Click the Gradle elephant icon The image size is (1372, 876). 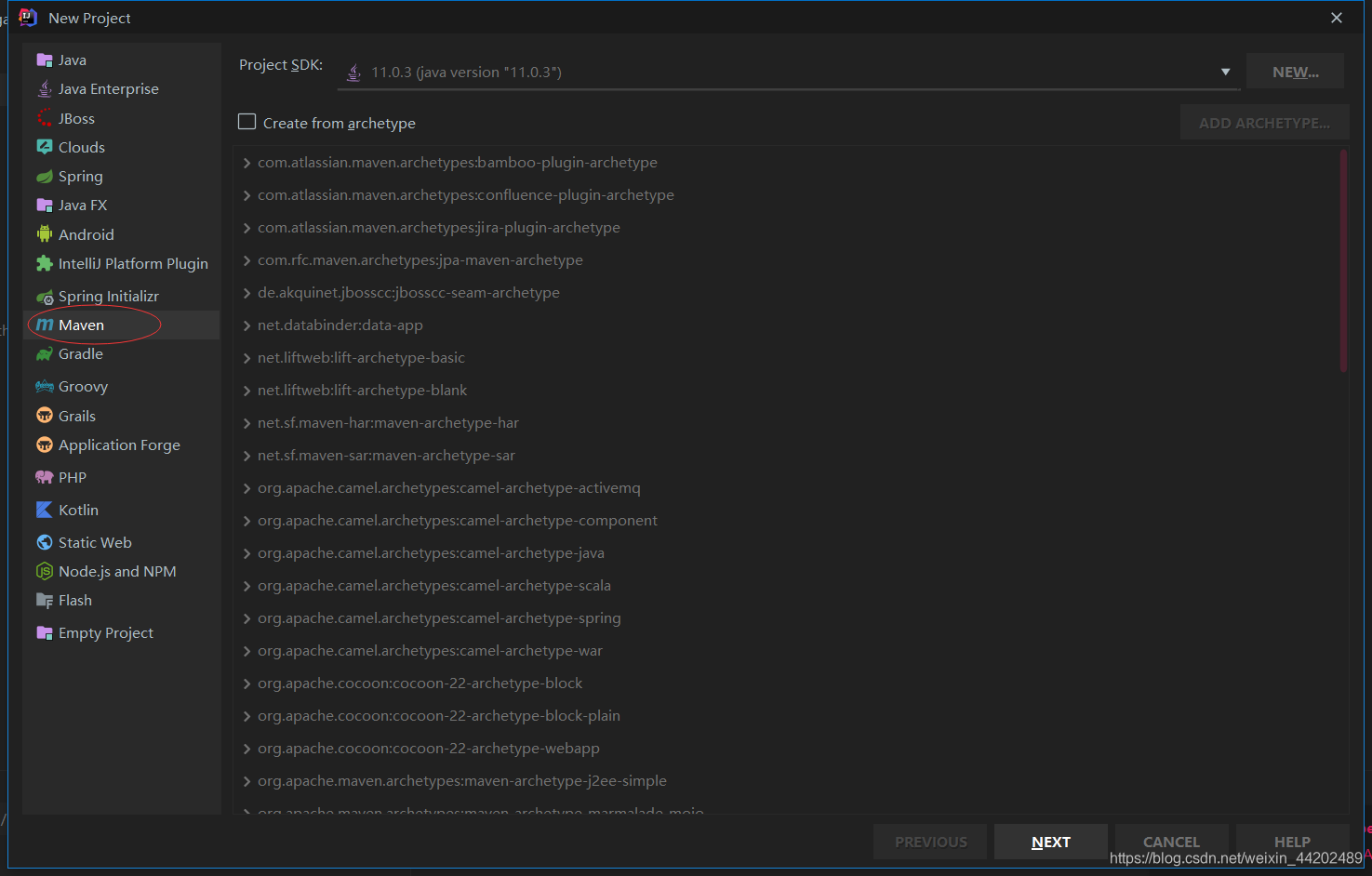[x=44, y=354]
